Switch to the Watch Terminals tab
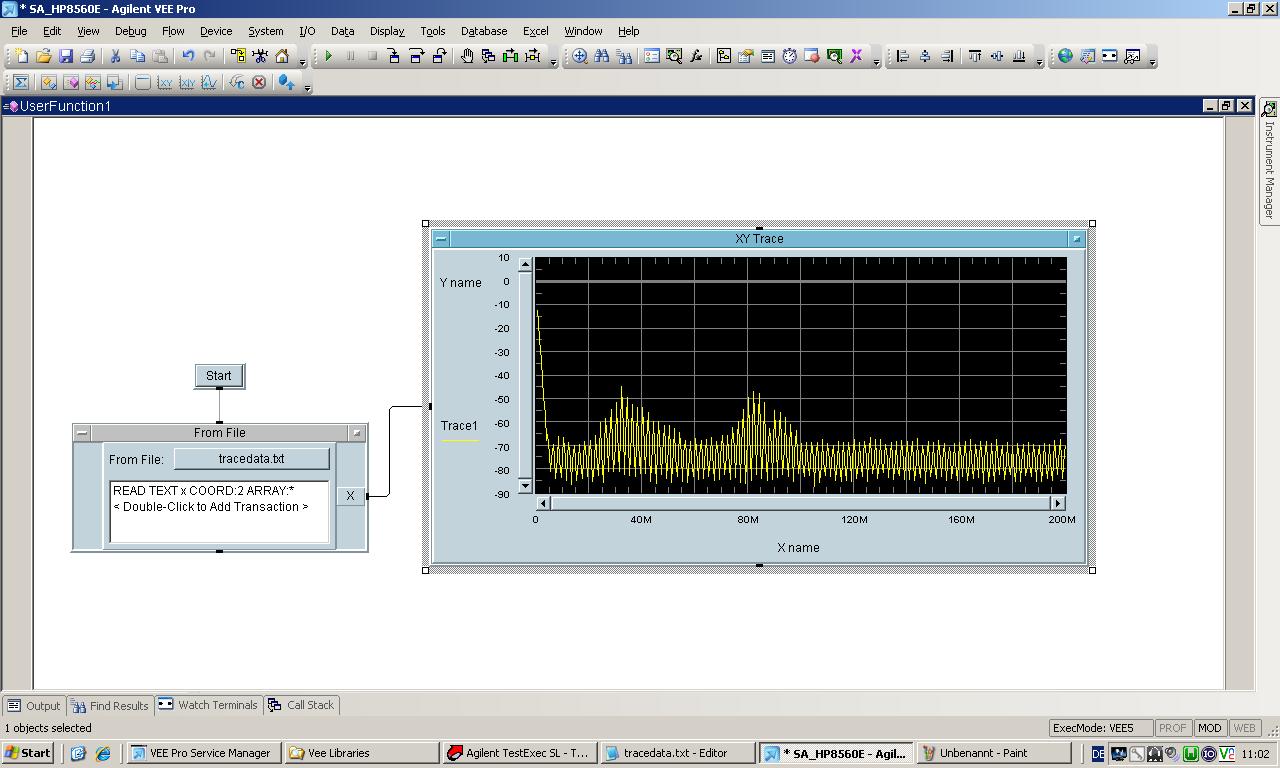The height and width of the screenshot is (768, 1280). tap(208, 705)
